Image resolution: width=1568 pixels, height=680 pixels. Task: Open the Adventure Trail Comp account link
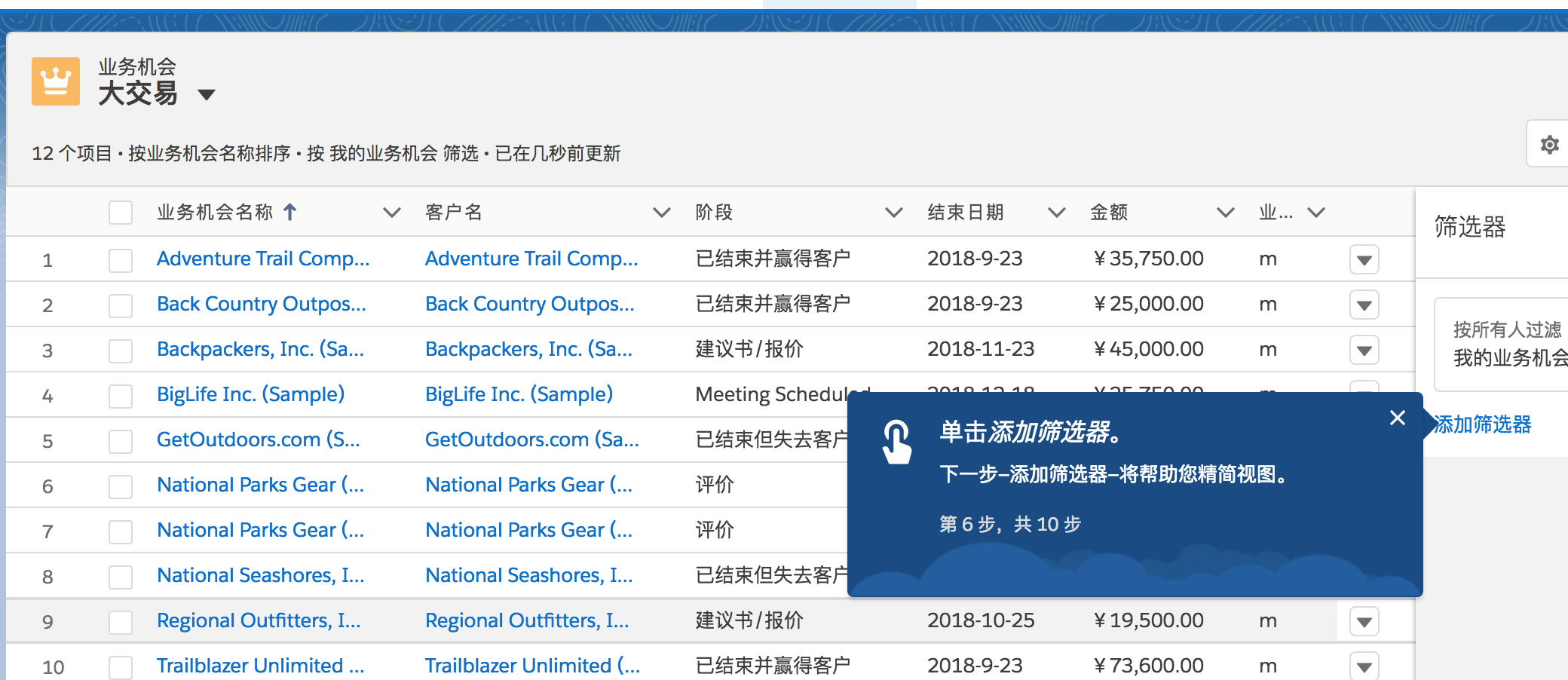point(531,259)
